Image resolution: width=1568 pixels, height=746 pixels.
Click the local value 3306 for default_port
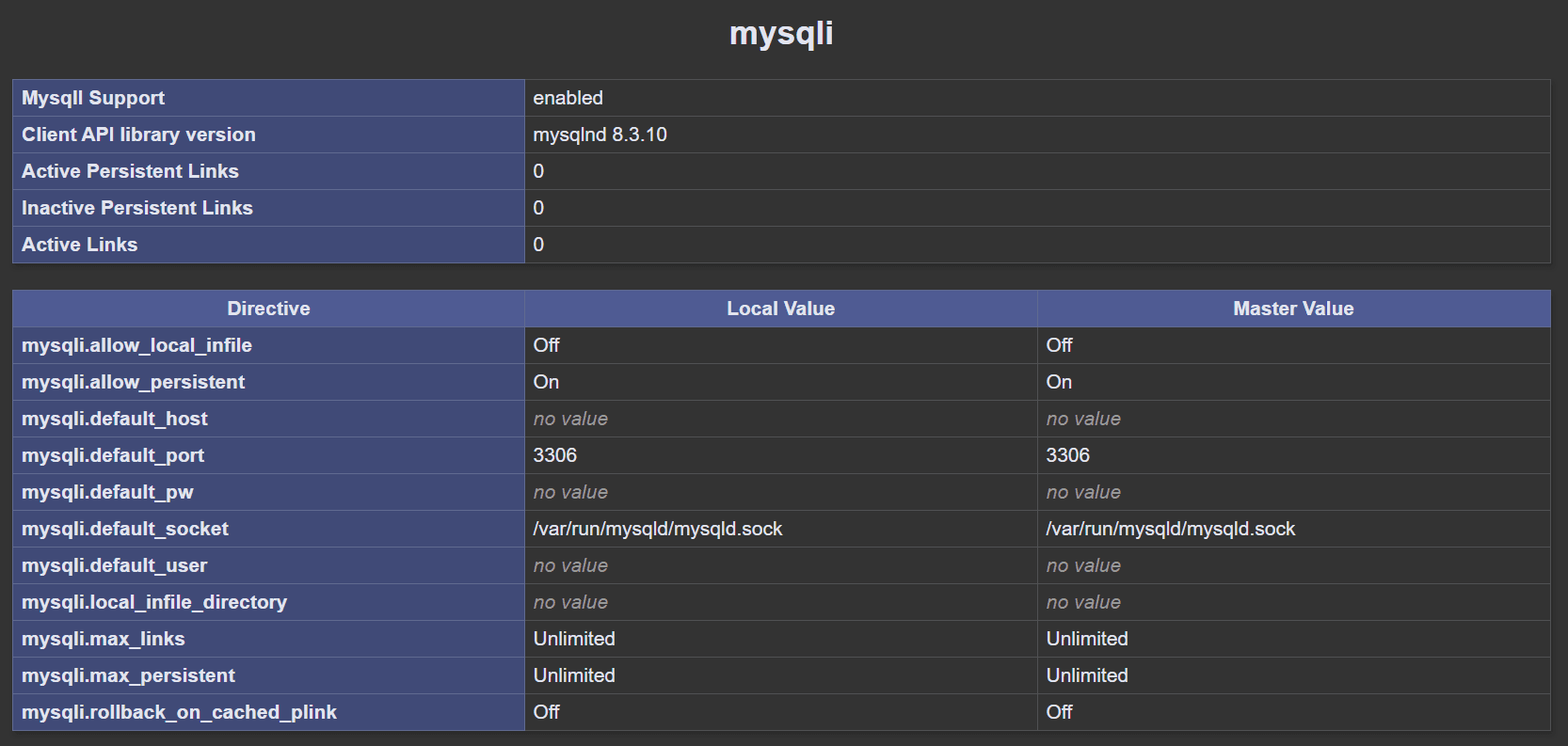click(x=555, y=455)
